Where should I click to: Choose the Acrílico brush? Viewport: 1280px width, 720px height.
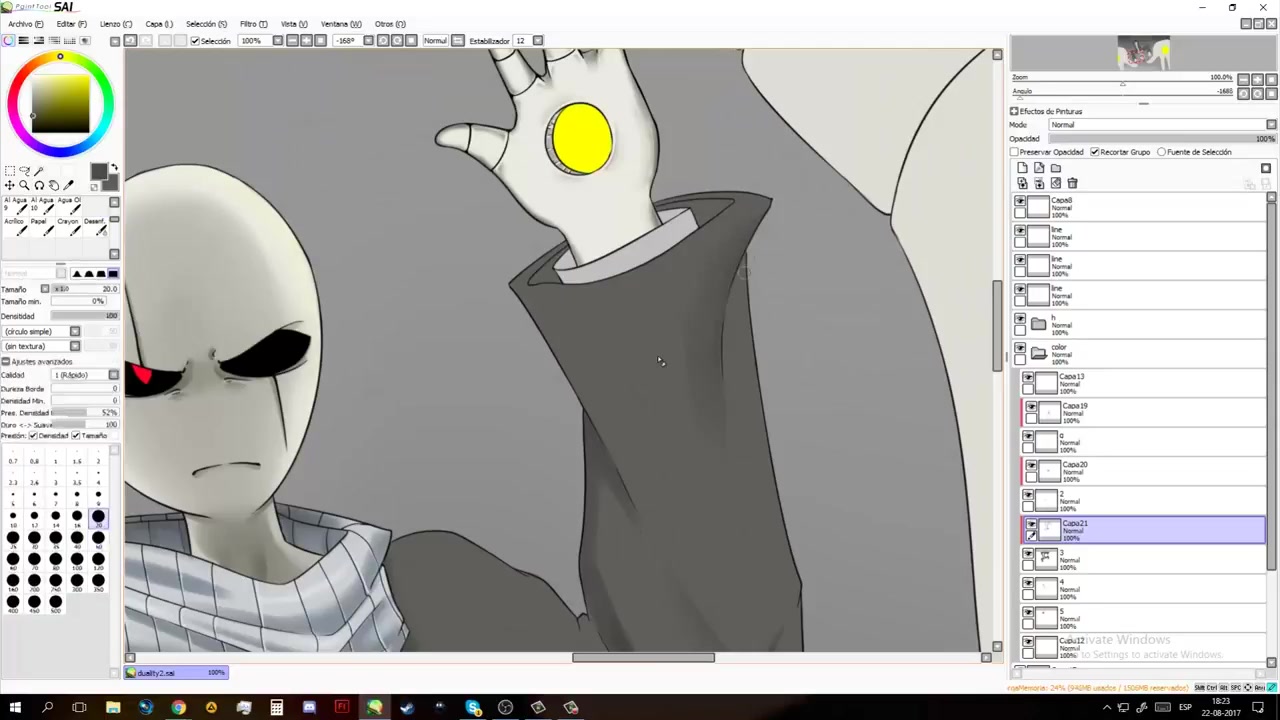point(16,226)
